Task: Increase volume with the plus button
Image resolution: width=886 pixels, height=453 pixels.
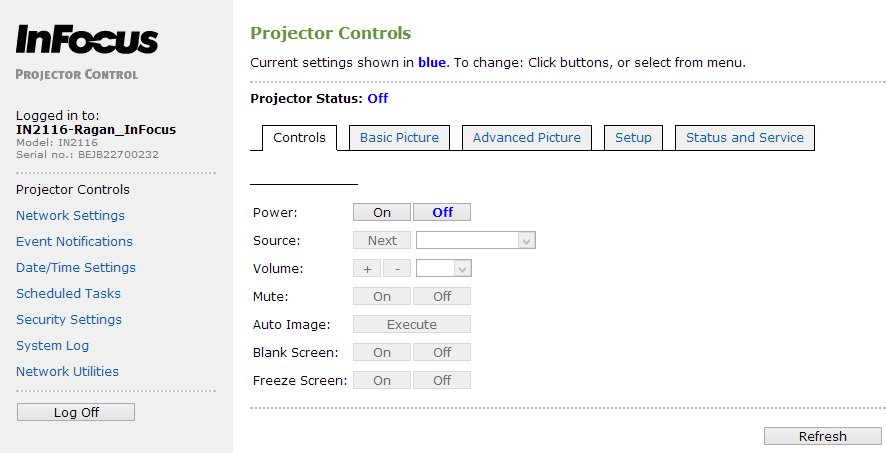Action: (367, 268)
